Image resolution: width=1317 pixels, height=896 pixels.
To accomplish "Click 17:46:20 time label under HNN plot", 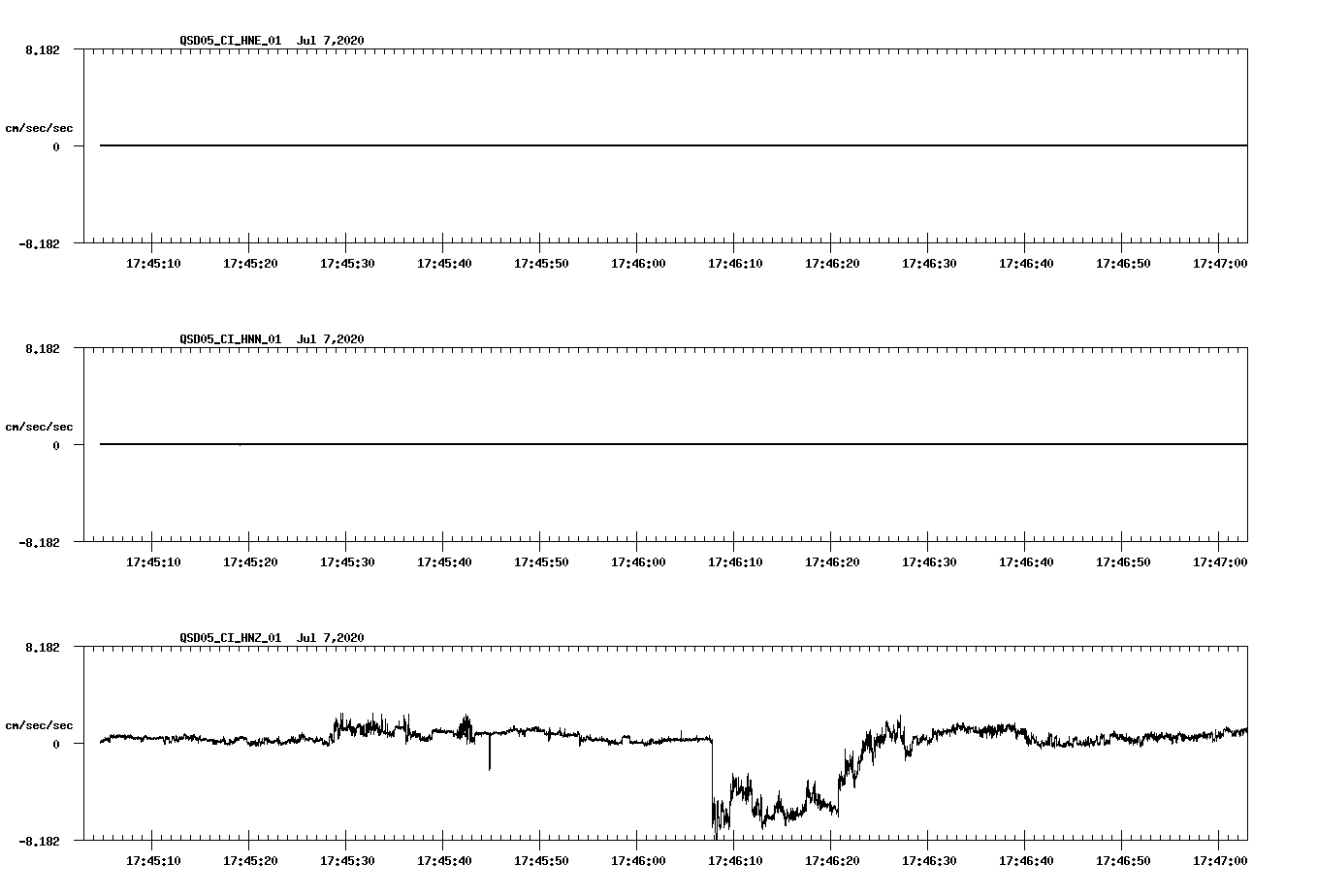I will point(832,562).
